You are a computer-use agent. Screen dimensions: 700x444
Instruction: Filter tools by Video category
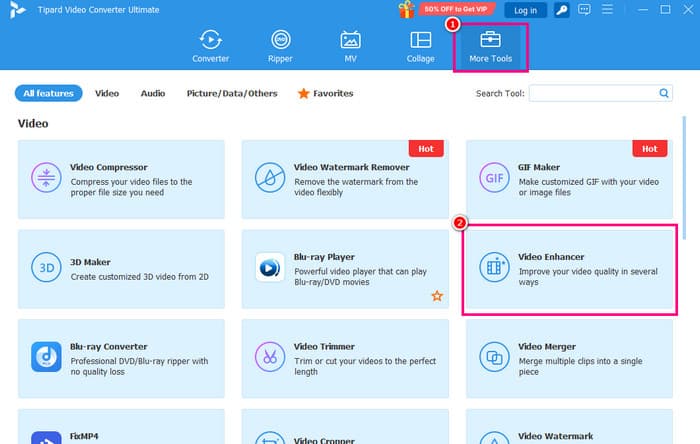[107, 93]
